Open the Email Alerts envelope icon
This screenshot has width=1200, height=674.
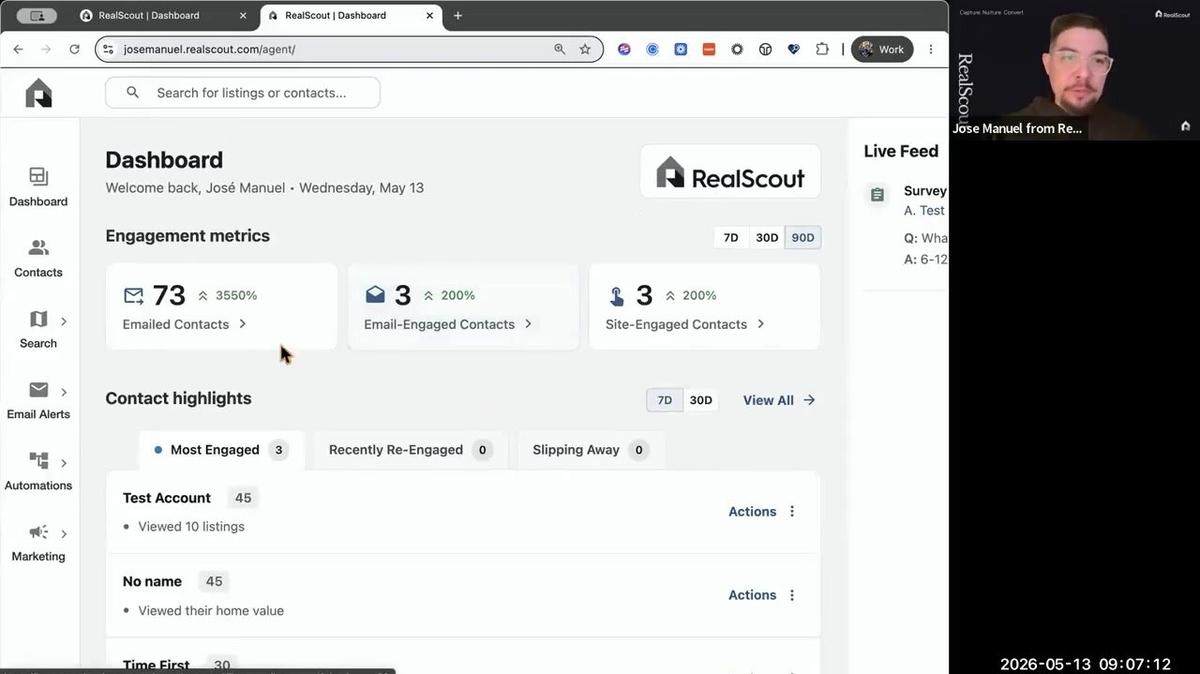(x=38, y=390)
